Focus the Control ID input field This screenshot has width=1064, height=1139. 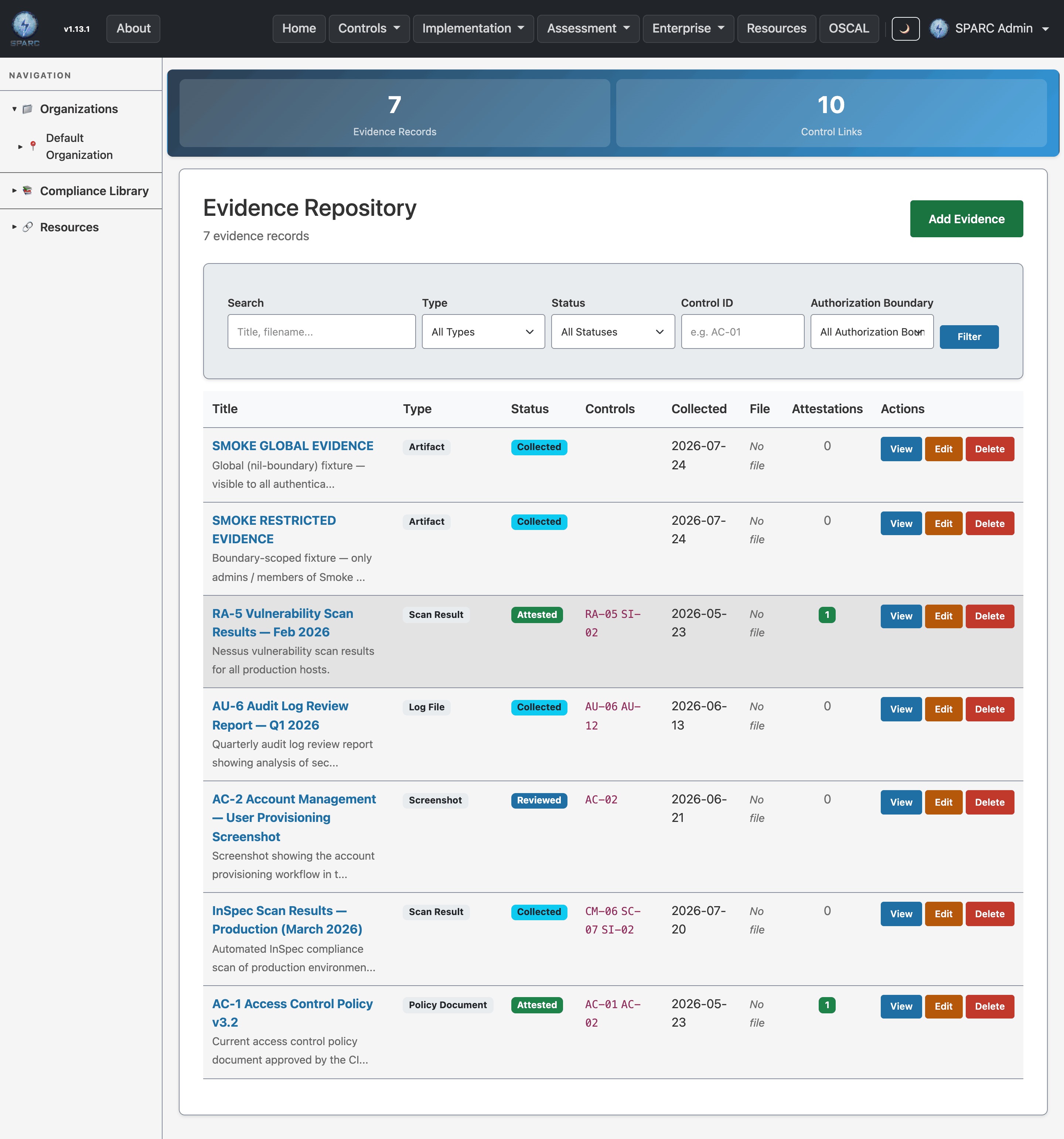pyautogui.click(x=742, y=332)
